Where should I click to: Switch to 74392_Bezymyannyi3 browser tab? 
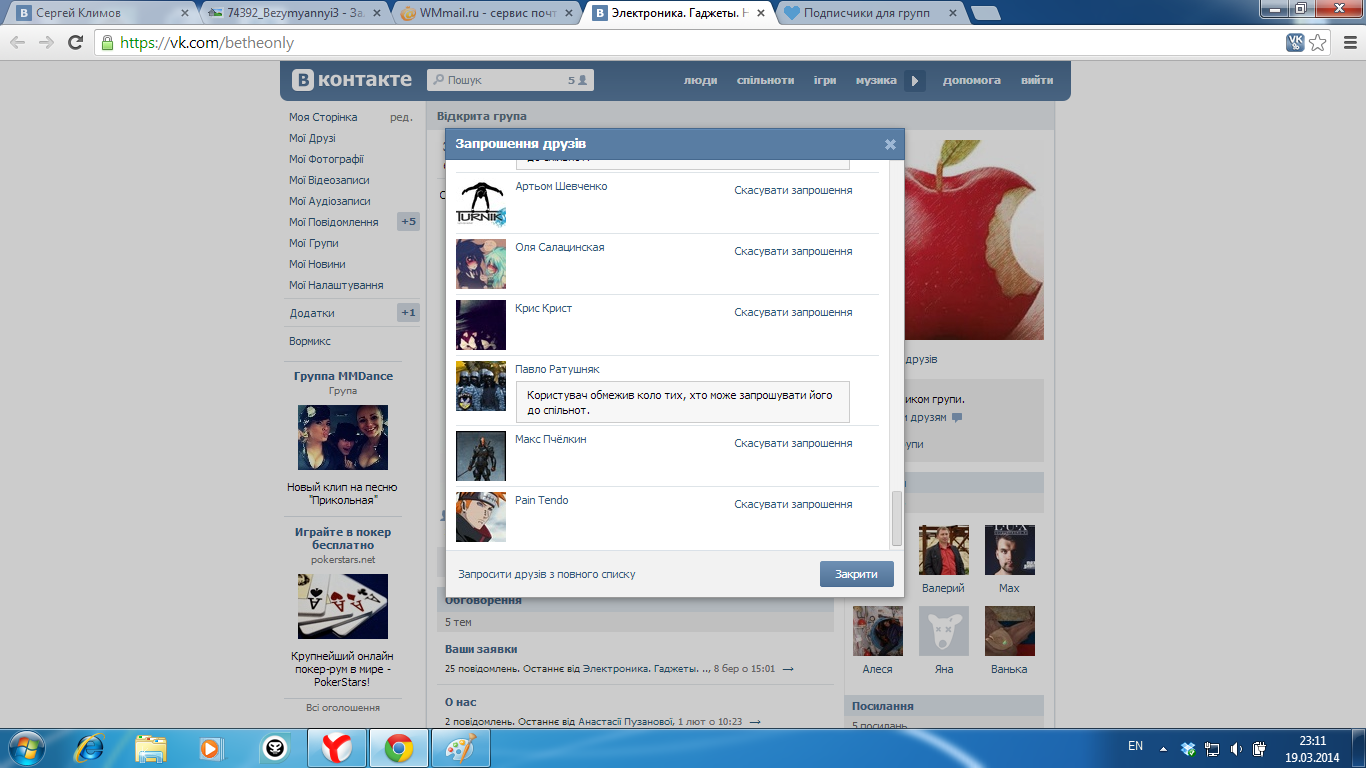[293, 14]
